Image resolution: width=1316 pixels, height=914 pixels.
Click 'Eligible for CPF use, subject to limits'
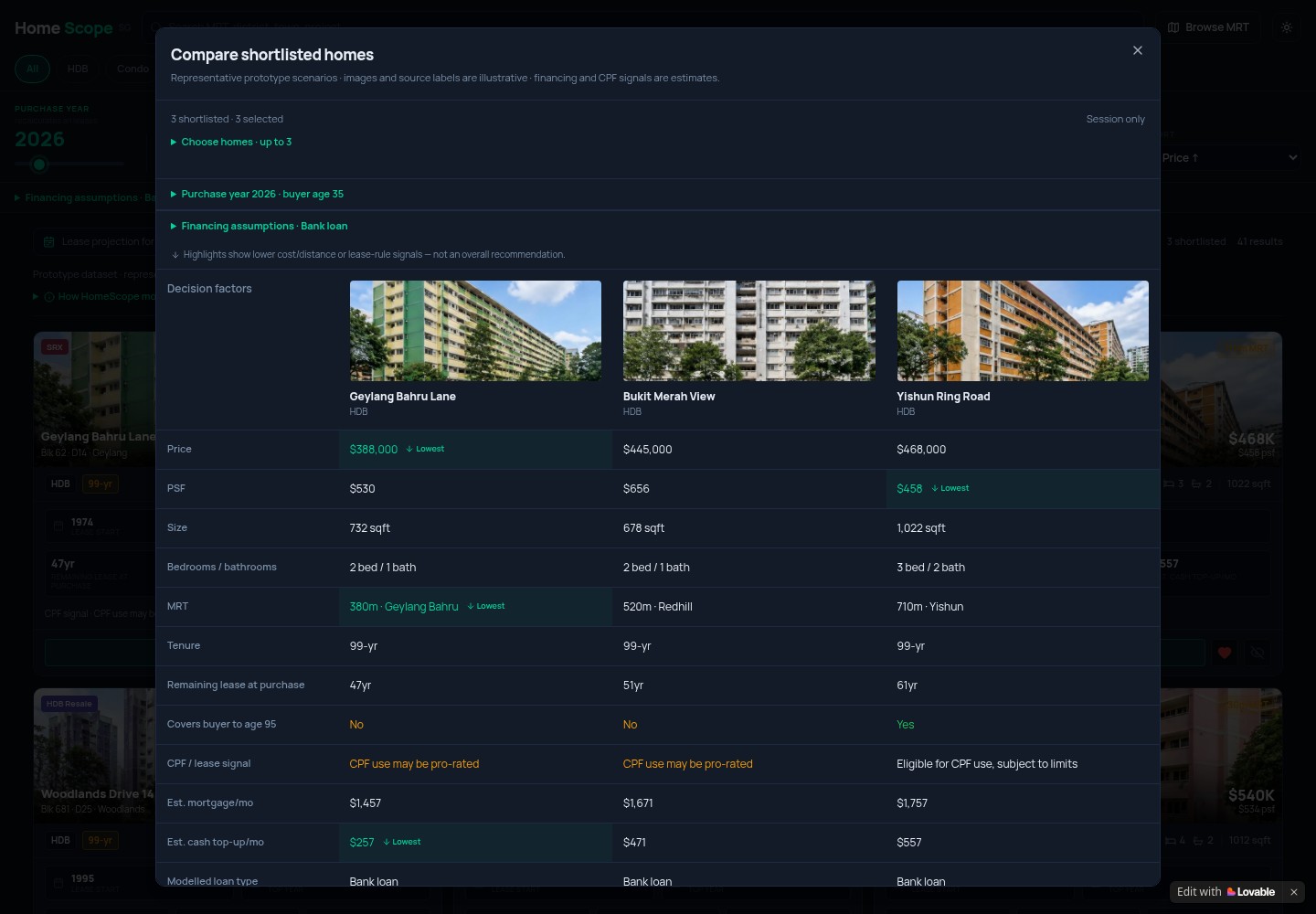[987, 764]
